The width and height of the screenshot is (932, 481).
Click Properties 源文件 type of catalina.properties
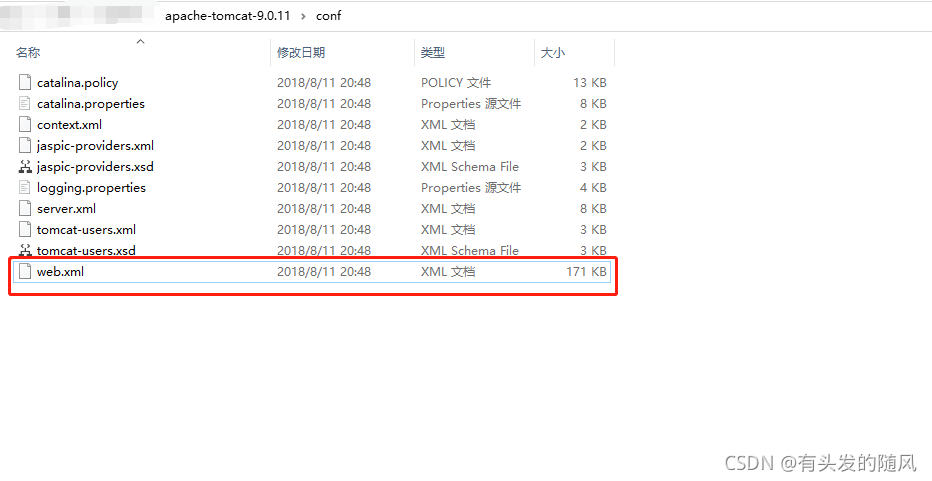[x=471, y=103]
